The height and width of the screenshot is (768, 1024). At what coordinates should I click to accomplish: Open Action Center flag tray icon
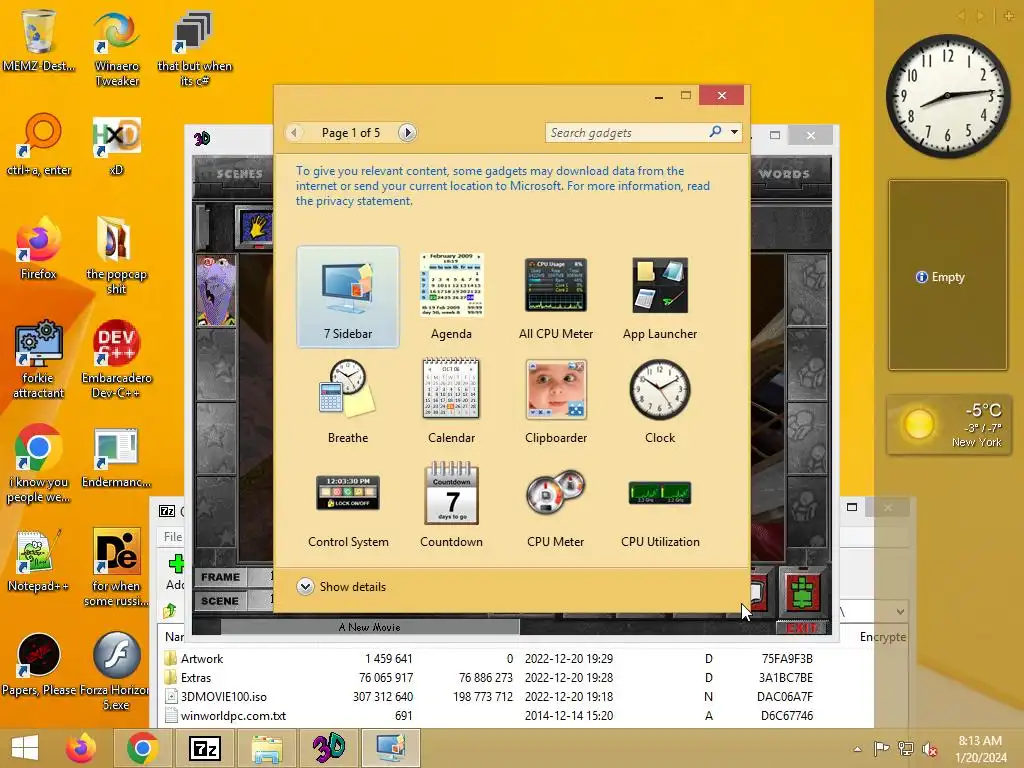pyautogui.click(x=881, y=749)
